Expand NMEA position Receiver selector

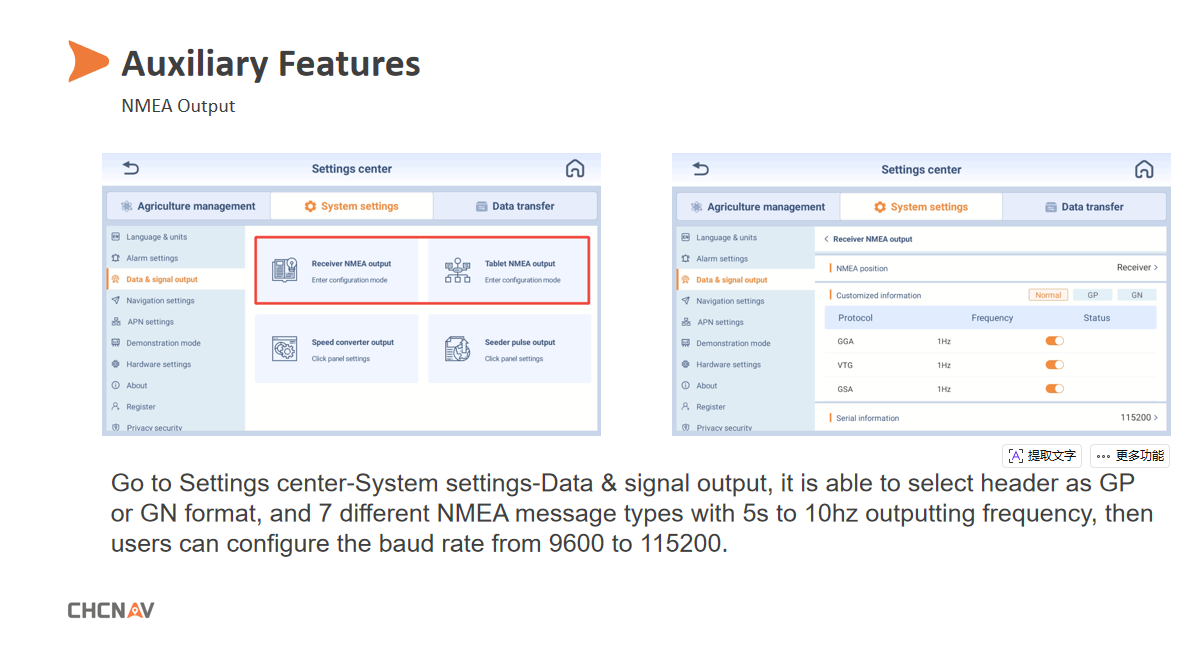1137,268
